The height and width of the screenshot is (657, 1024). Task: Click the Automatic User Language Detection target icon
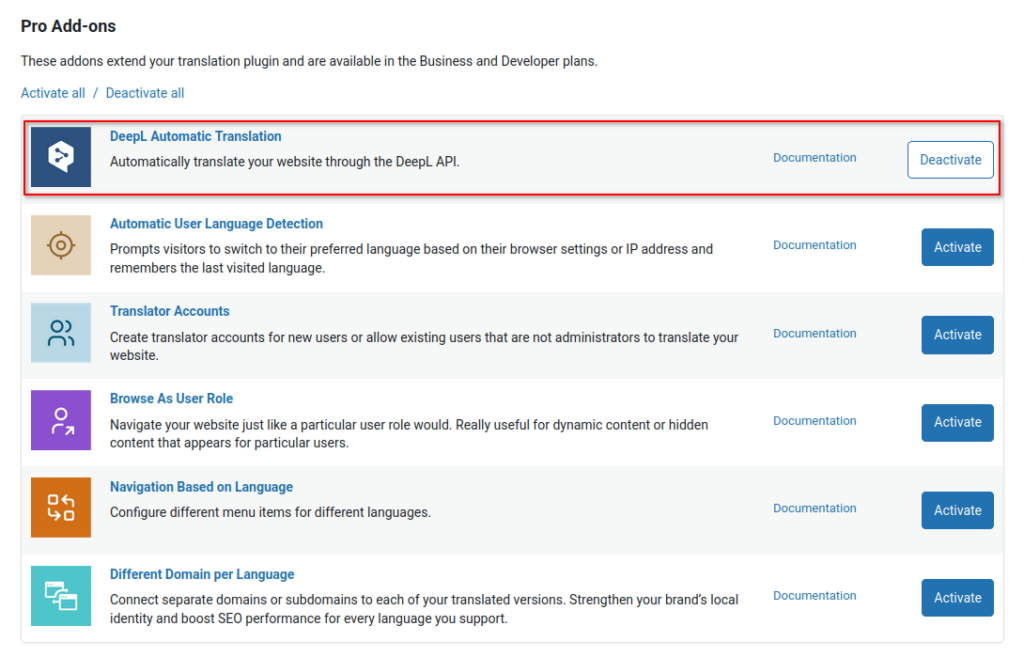tap(60, 245)
